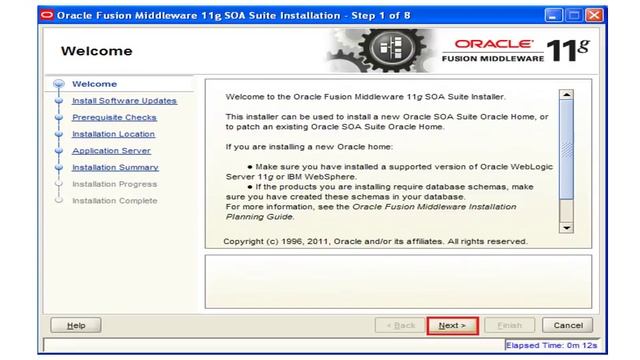Click the Install Software Updates bullet icon
This screenshot has width=640, height=360.
point(59,101)
